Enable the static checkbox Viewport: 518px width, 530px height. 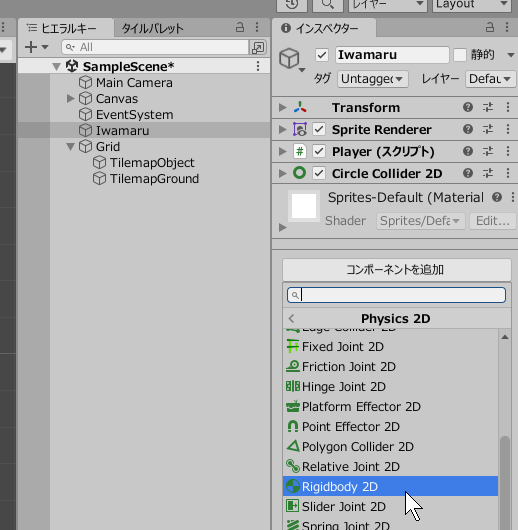point(460,55)
